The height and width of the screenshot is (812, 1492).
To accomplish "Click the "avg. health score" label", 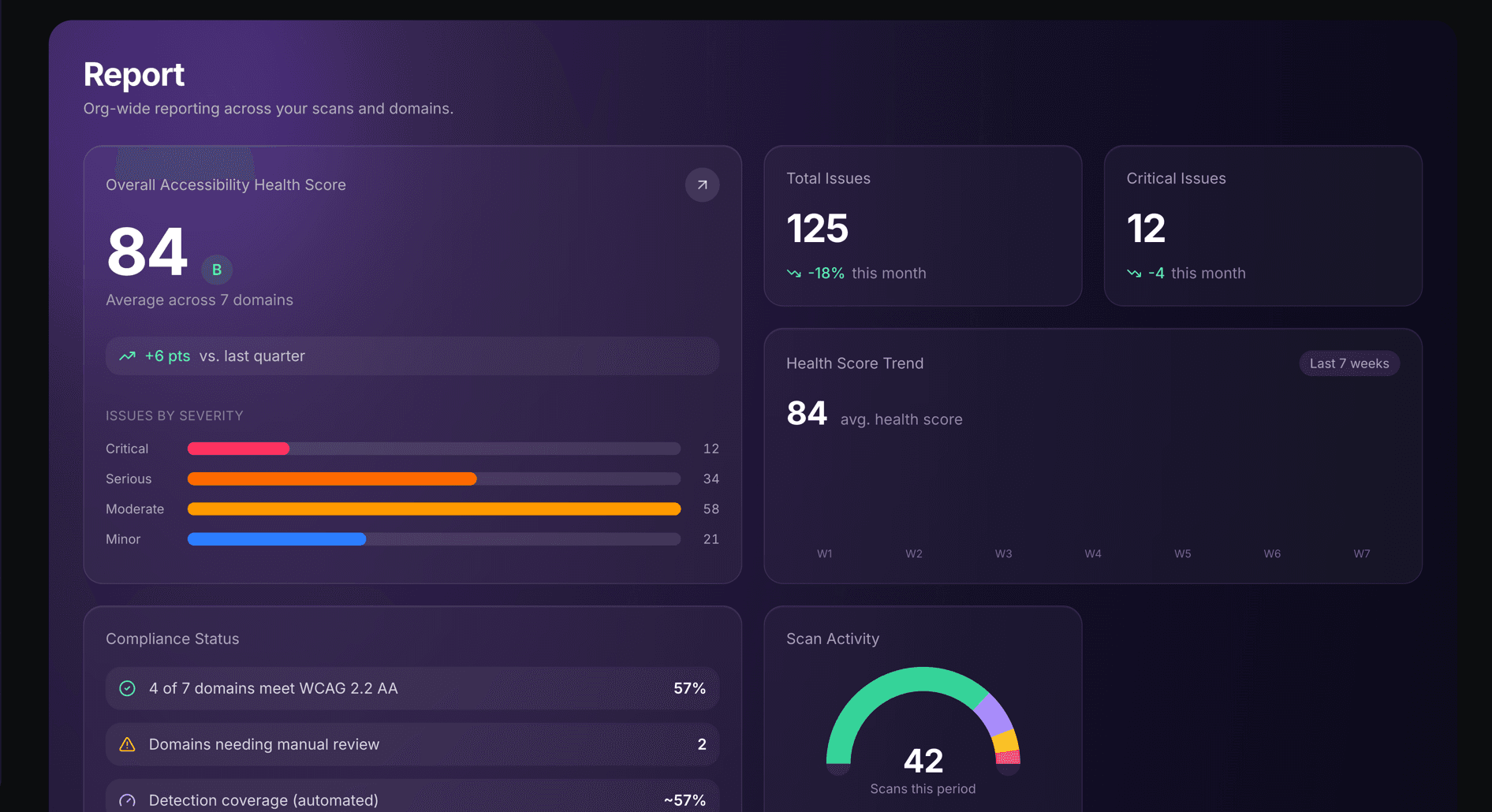I will 901,419.
